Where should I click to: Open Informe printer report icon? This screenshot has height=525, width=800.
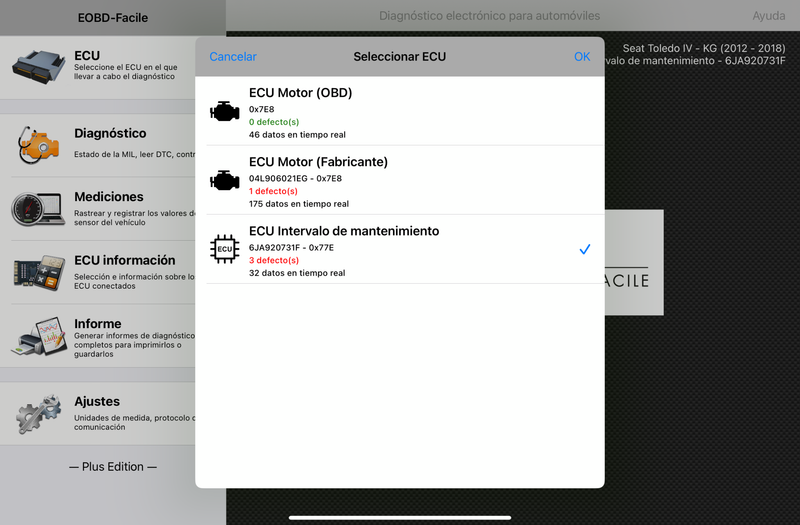[x=39, y=337]
